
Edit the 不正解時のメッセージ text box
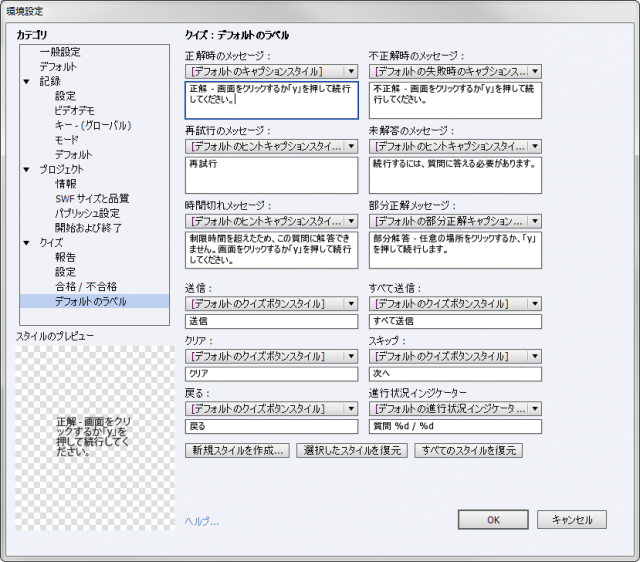456,100
